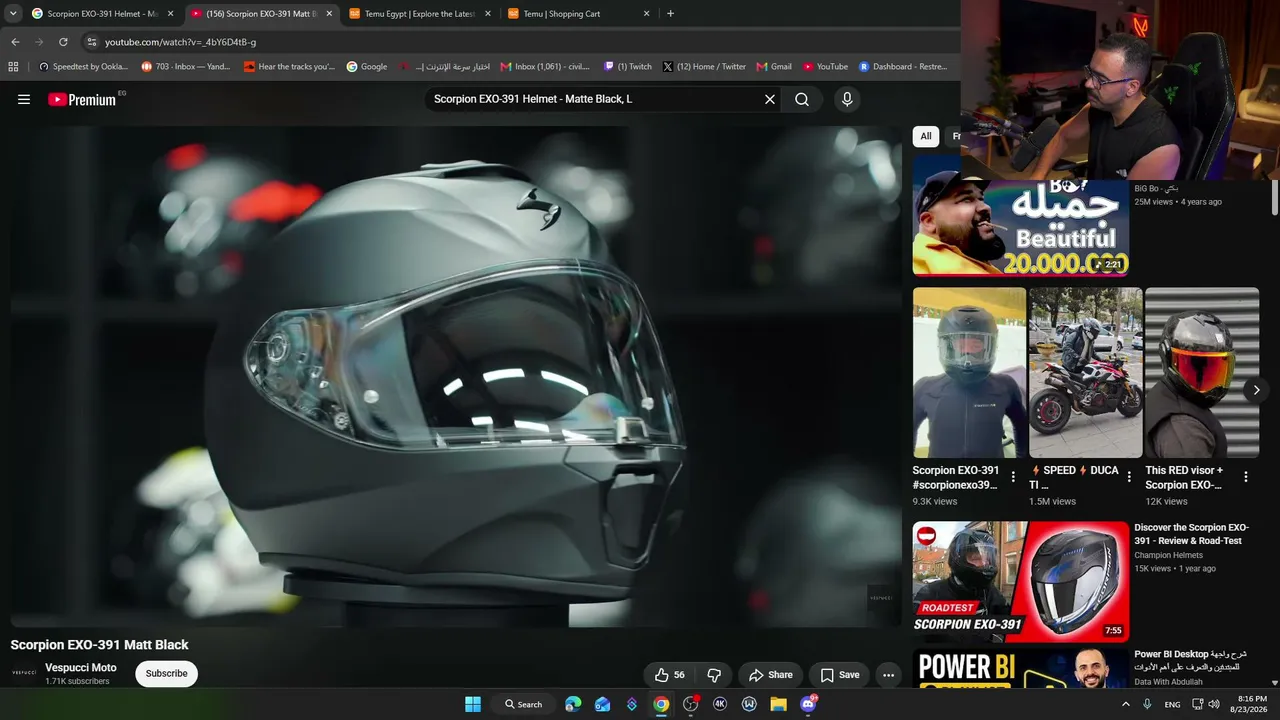Open the Home / Twitter bookmark
This screenshot has width=1280, height=720.
(704, 67)
